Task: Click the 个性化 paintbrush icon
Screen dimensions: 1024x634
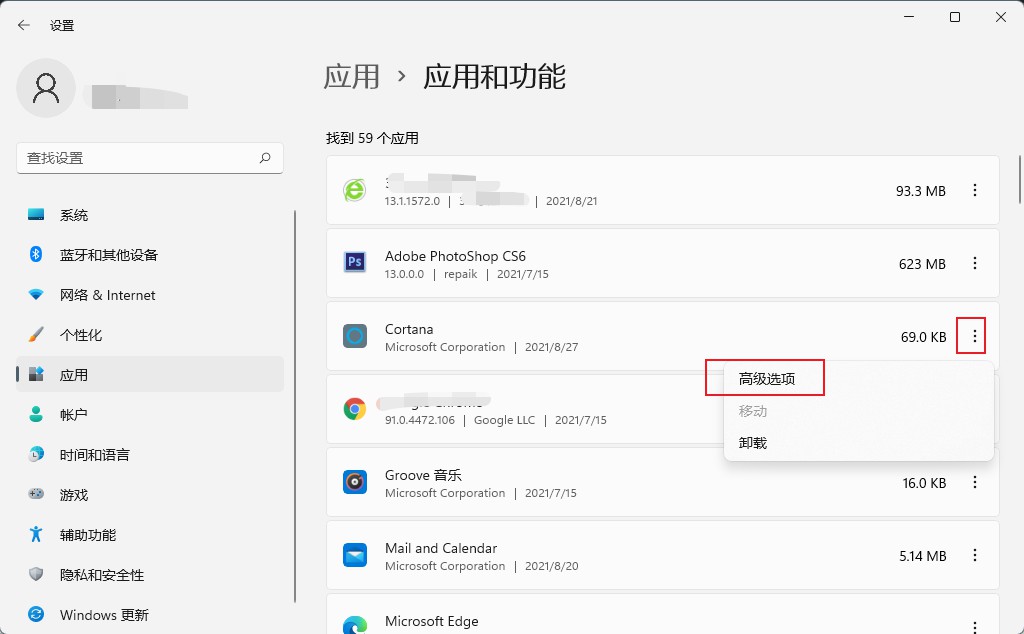Action: point(36,334)
